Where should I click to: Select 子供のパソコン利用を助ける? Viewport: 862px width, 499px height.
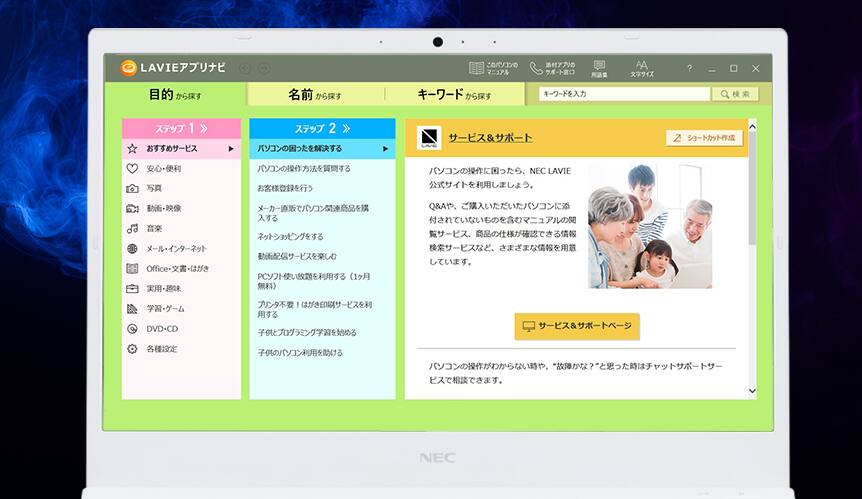(300, 352)
